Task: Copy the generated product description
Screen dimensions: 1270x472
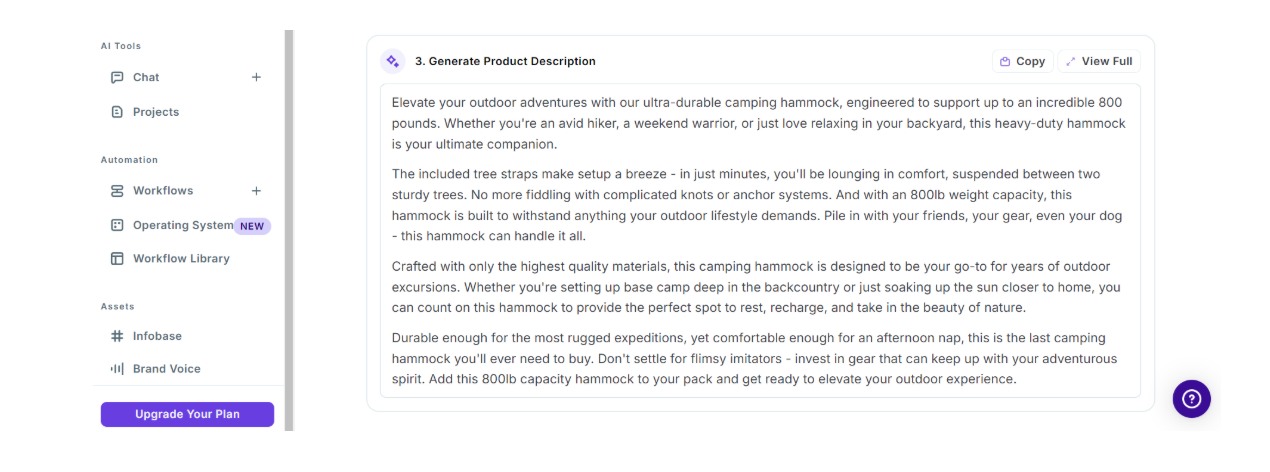Action: pyautogui.click(x=1022, y=61)
